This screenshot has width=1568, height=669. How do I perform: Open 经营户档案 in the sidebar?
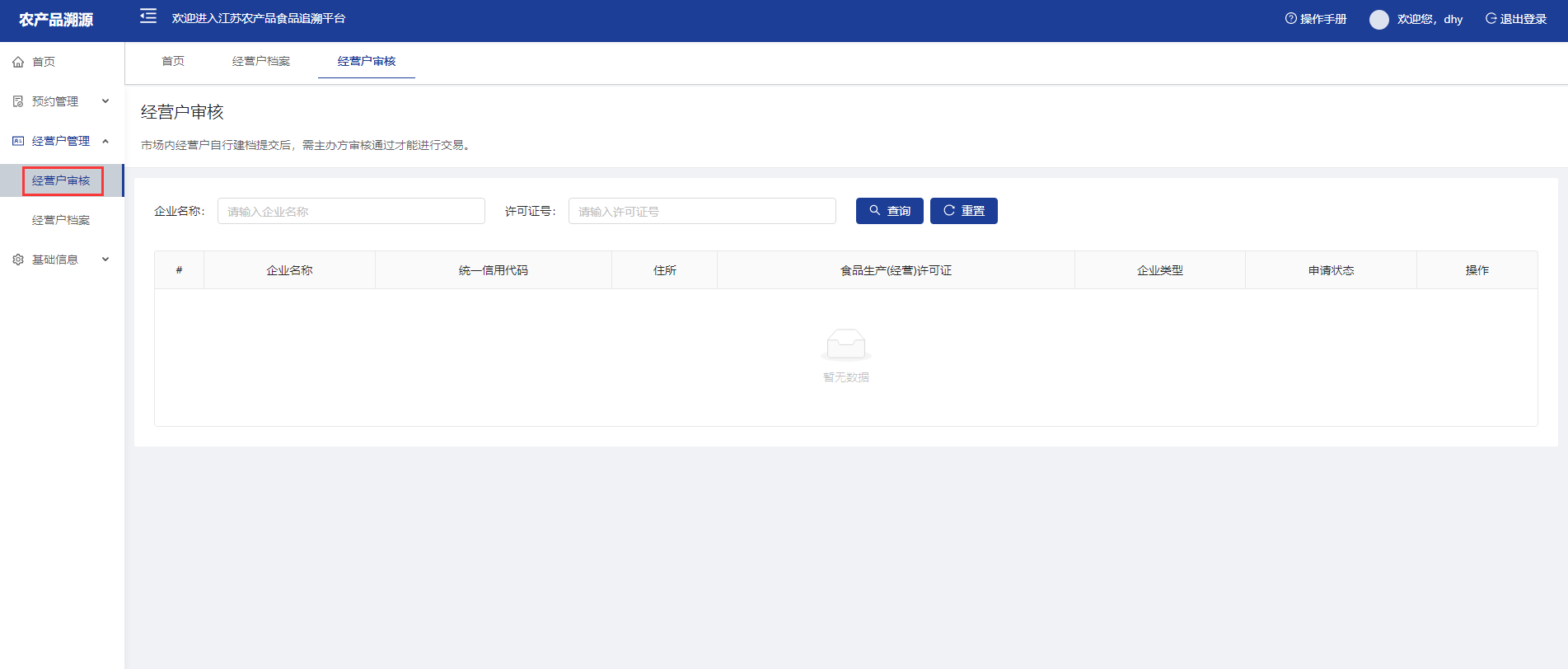point(61,220)
